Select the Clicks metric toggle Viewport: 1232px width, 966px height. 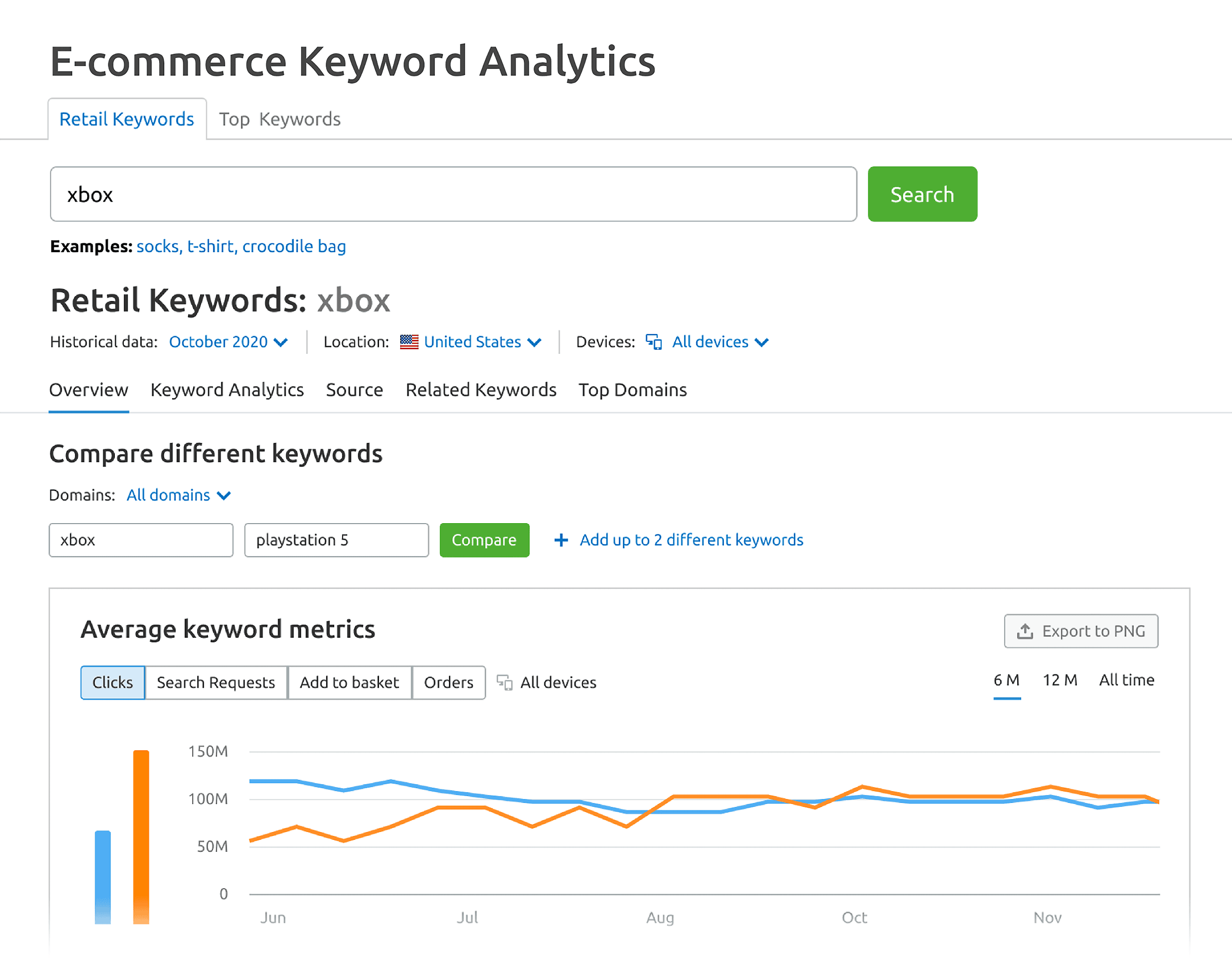[112, 683]
